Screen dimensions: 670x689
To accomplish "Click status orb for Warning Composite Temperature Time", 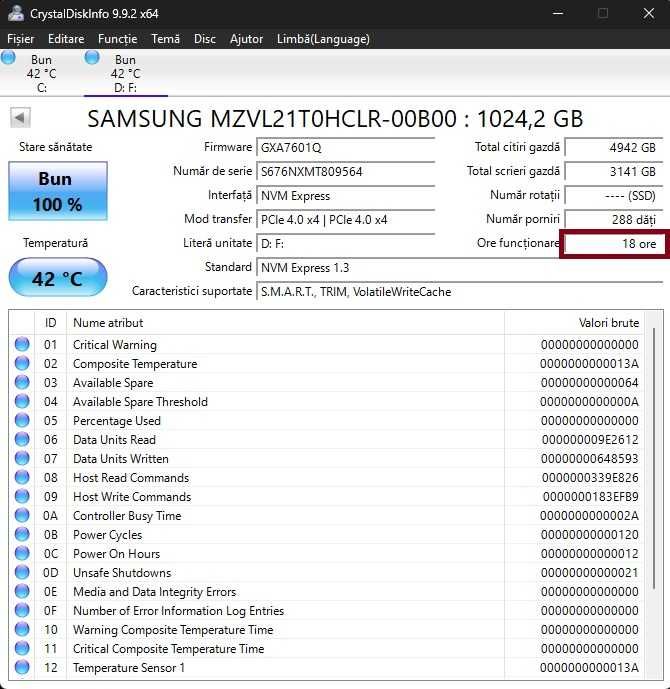I will [x=22, y=629].
